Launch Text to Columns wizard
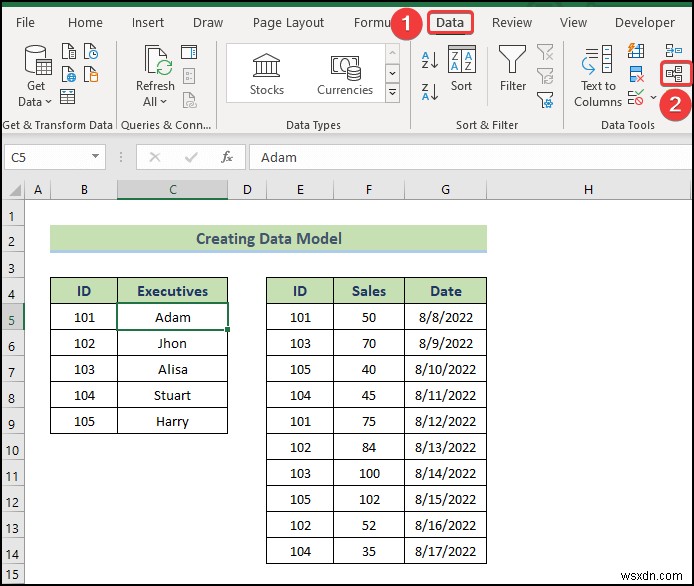Image resolution: width=694 pixels, height=586 pixels. coord(598,76)
